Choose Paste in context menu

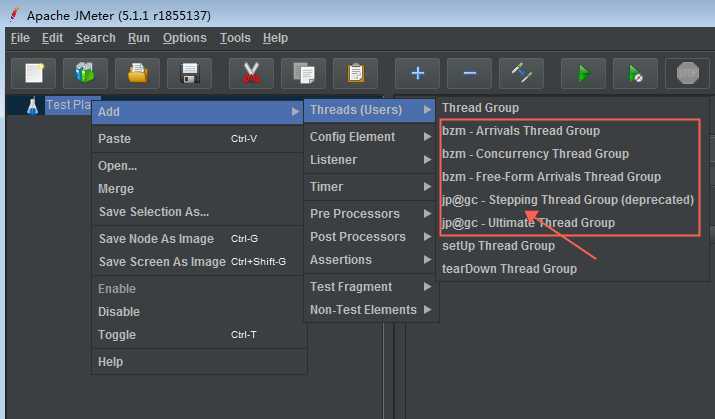pos(198,139)
